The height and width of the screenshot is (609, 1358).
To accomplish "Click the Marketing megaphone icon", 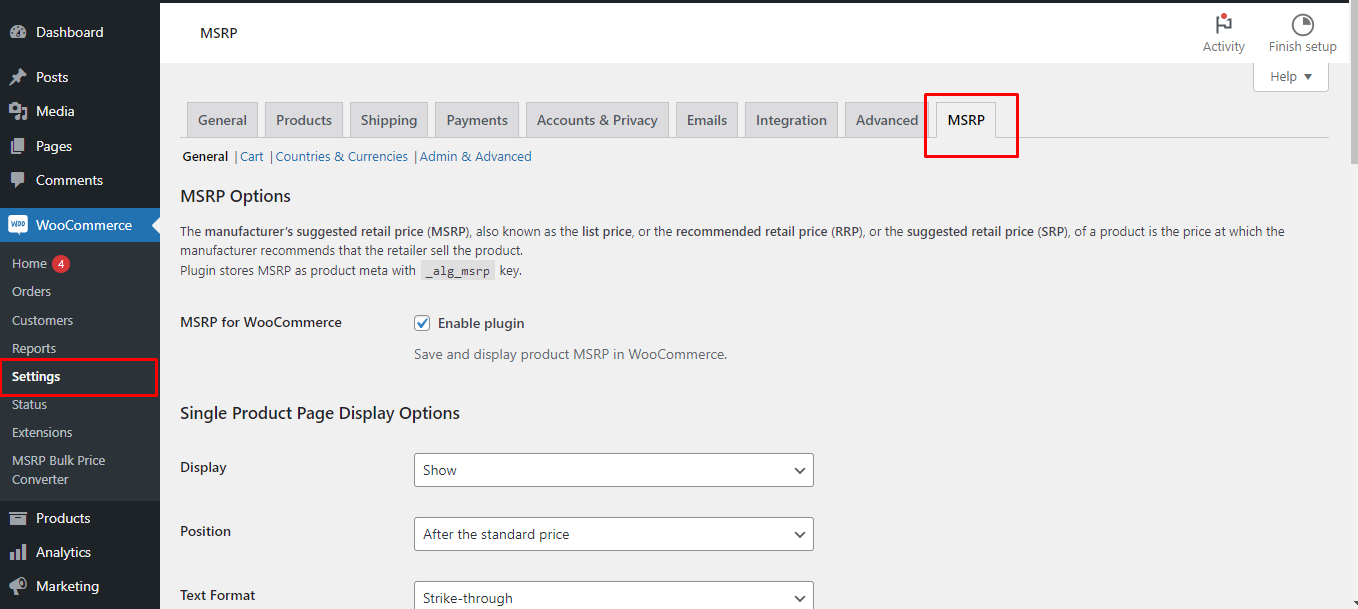I will click(x=18, y=586).
